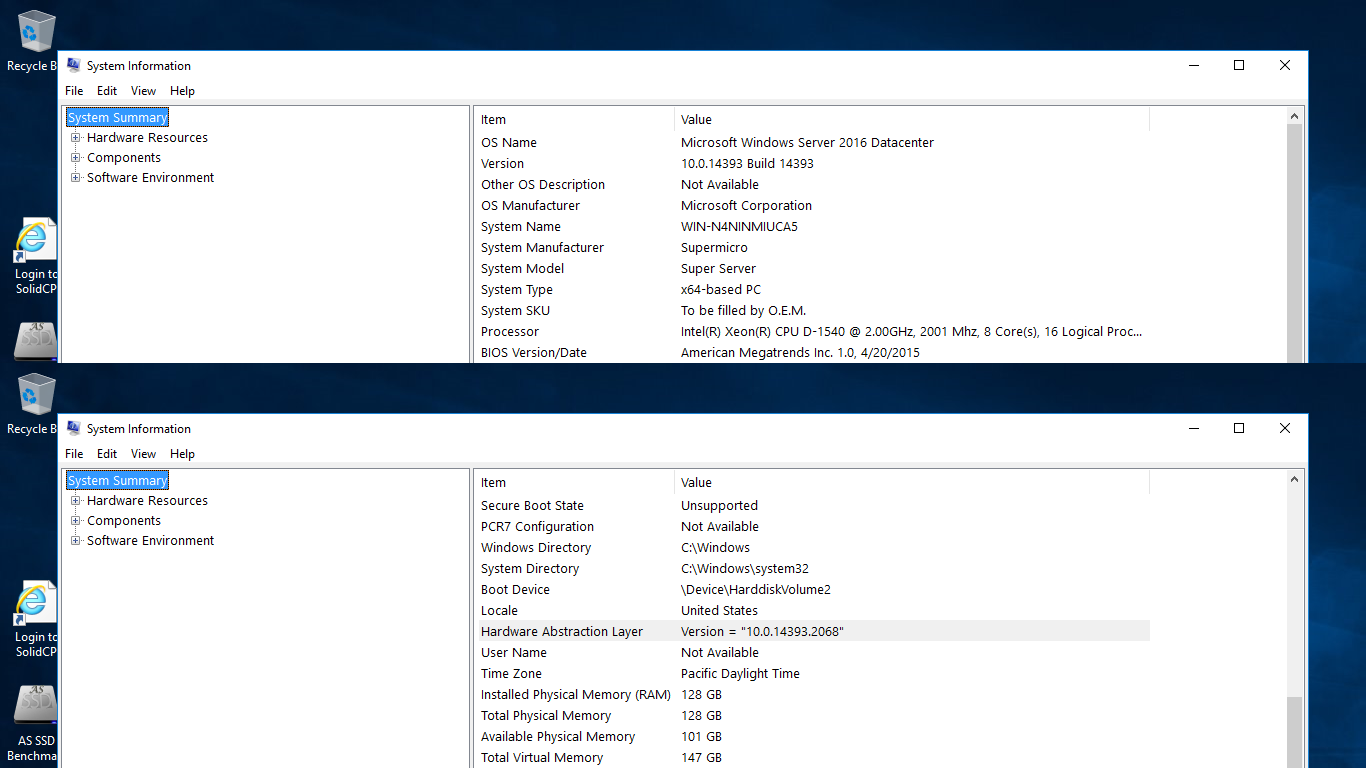Expand the Components node in the lower window
The width and height of the screenshot is (1366, 768).
pos(76,521)
